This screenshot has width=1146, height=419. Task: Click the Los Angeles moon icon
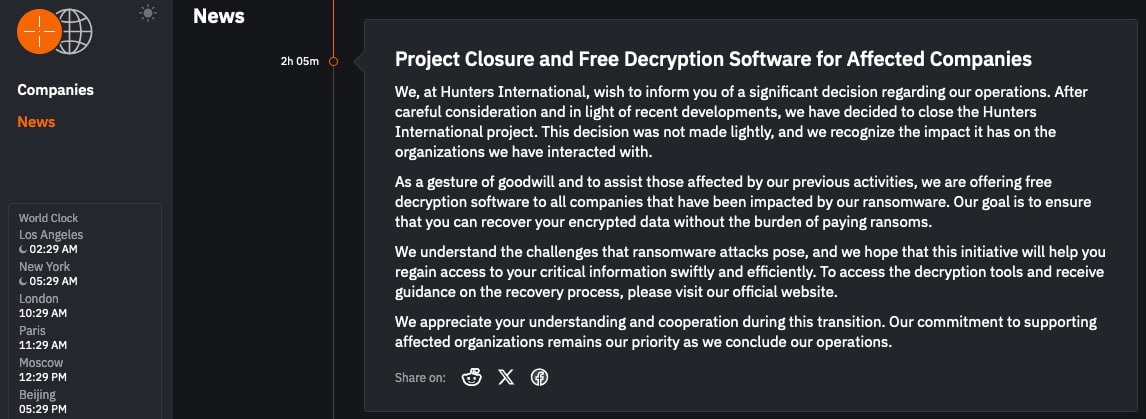(x=23, y=249)
